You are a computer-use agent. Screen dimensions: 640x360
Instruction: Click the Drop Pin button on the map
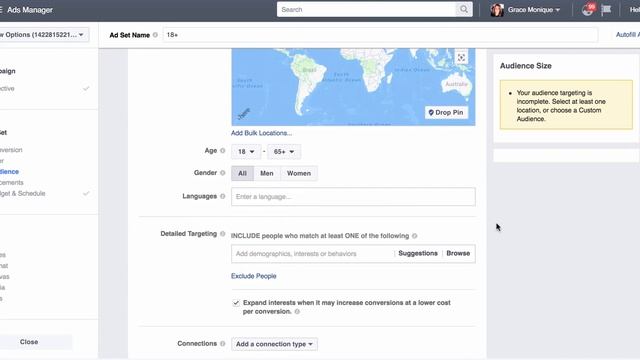tap(447, 112)
